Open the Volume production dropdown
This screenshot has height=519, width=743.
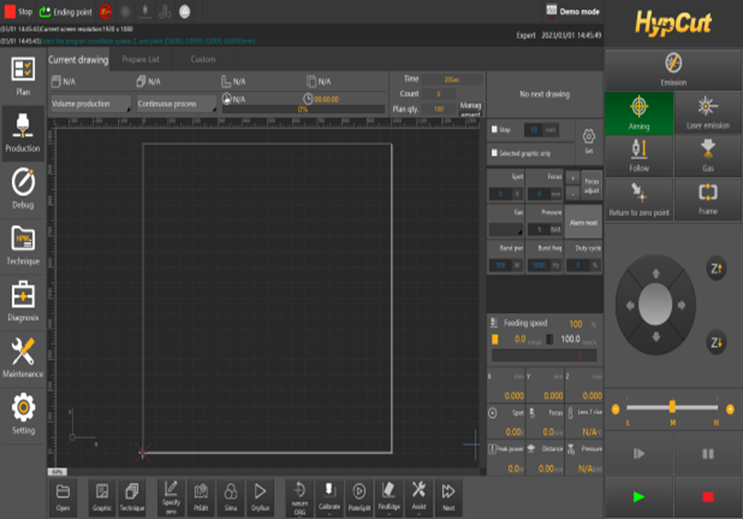(x=90, y=103)
